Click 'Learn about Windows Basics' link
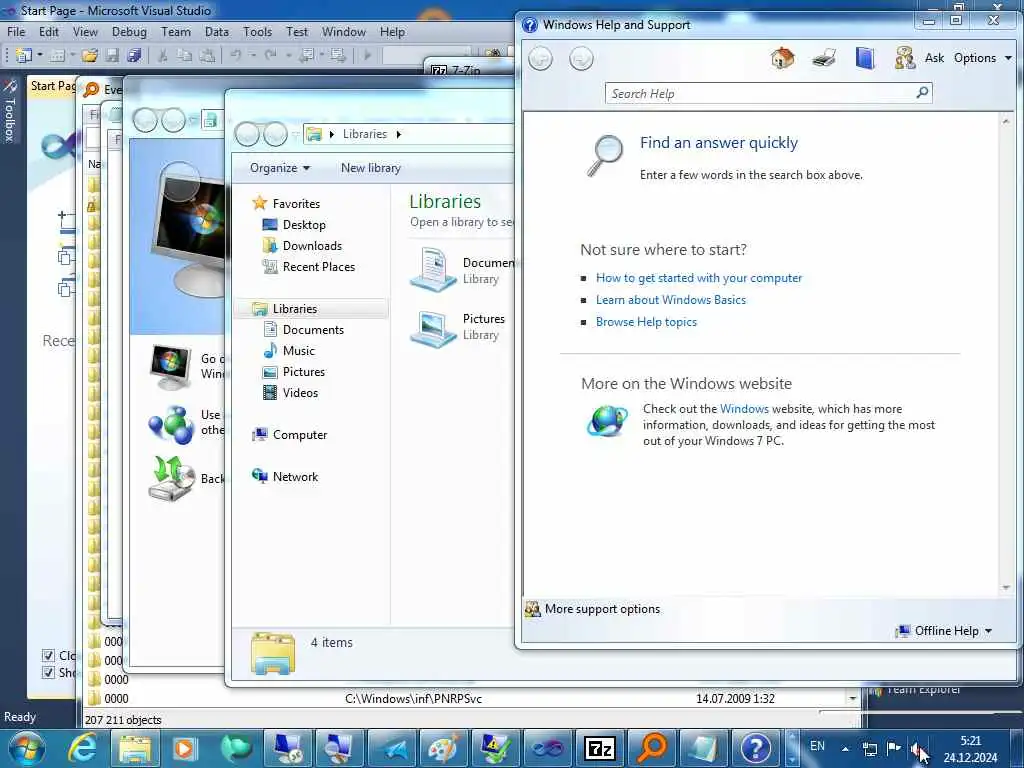 coord(671,300)
